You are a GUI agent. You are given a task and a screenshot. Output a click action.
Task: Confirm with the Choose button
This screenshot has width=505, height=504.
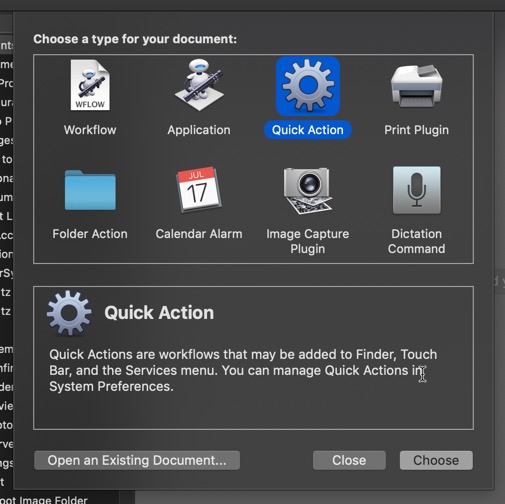point(436,460)
